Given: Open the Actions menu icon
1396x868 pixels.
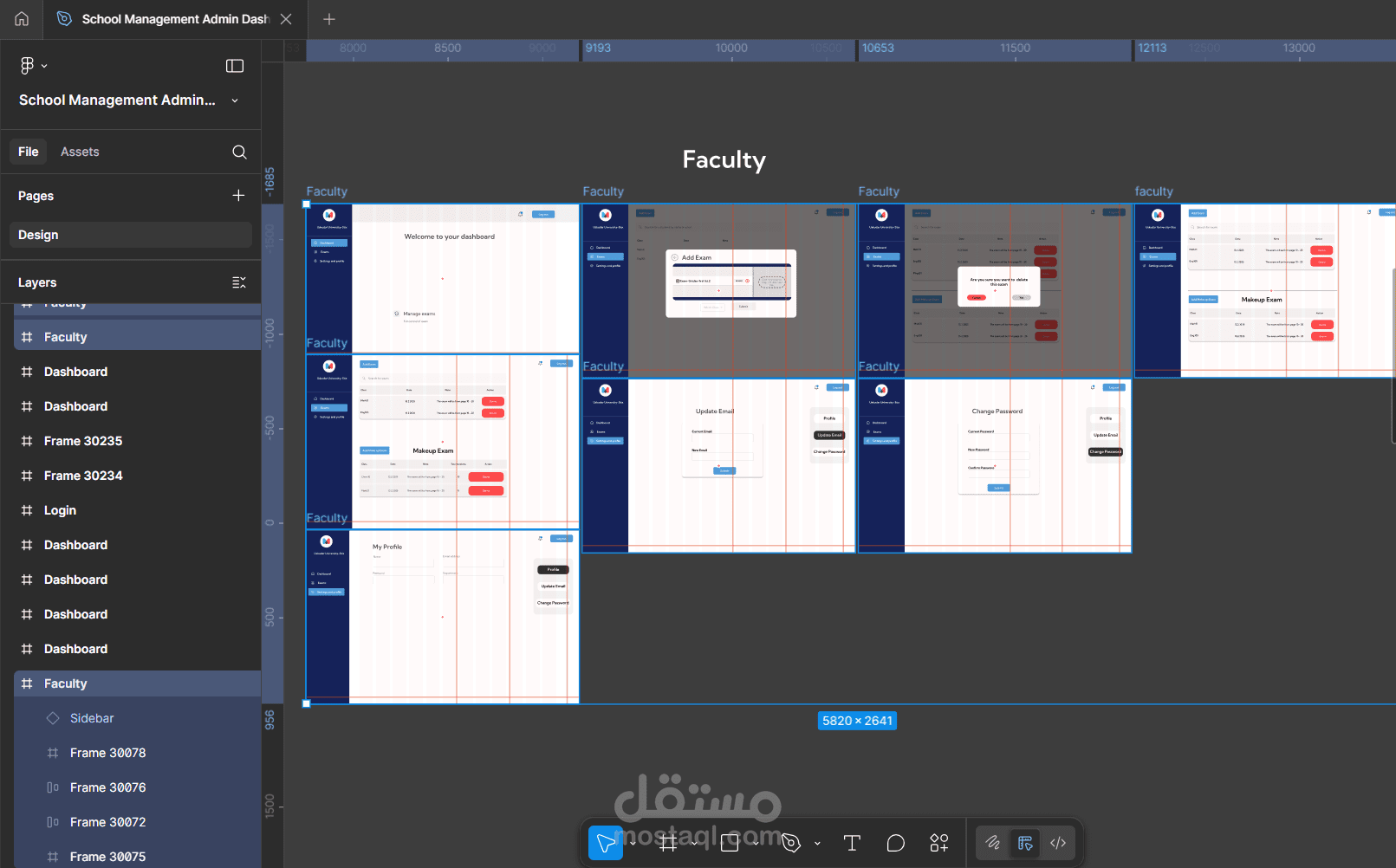Looking at the screenshot, I should point(939,843).
